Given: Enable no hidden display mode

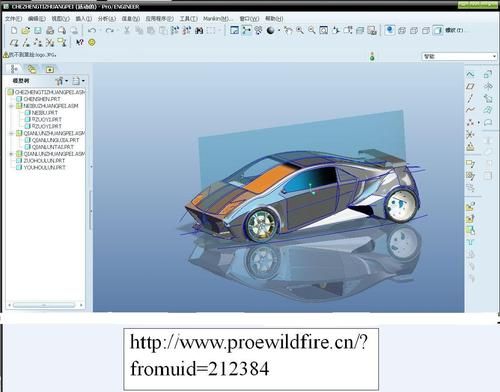Looking at the screenshot, I should (426, 31).
